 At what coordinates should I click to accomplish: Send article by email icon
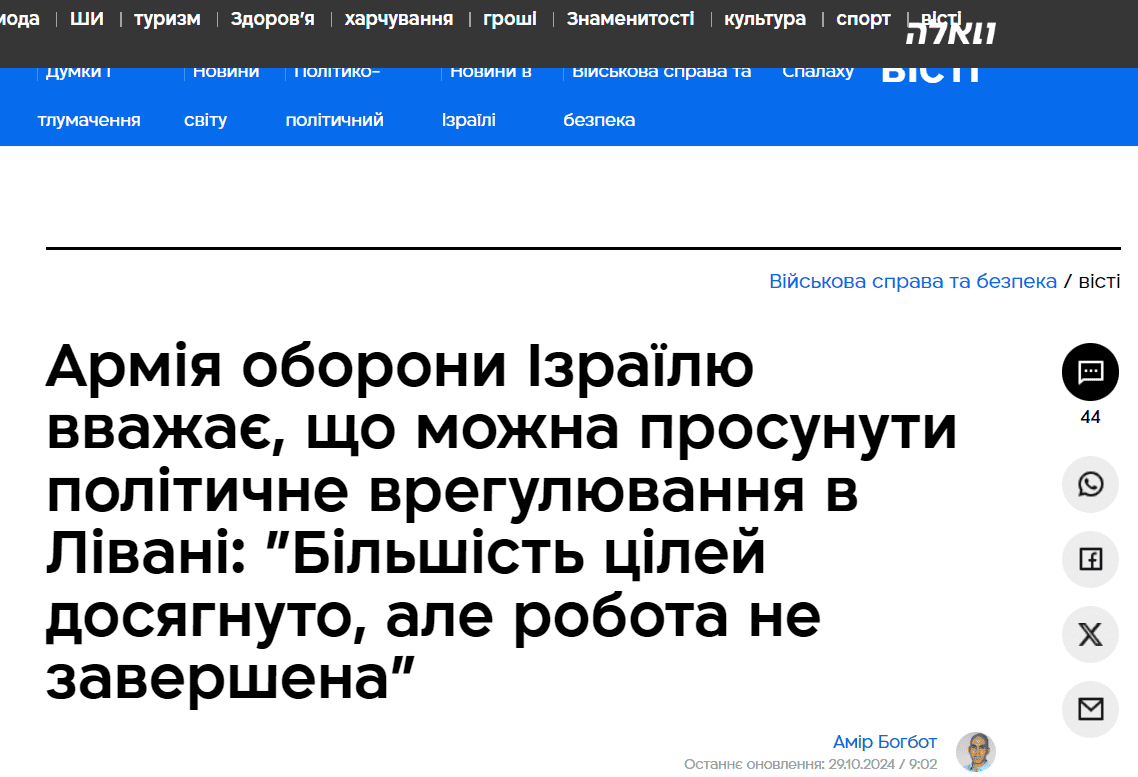(1090, 709)
